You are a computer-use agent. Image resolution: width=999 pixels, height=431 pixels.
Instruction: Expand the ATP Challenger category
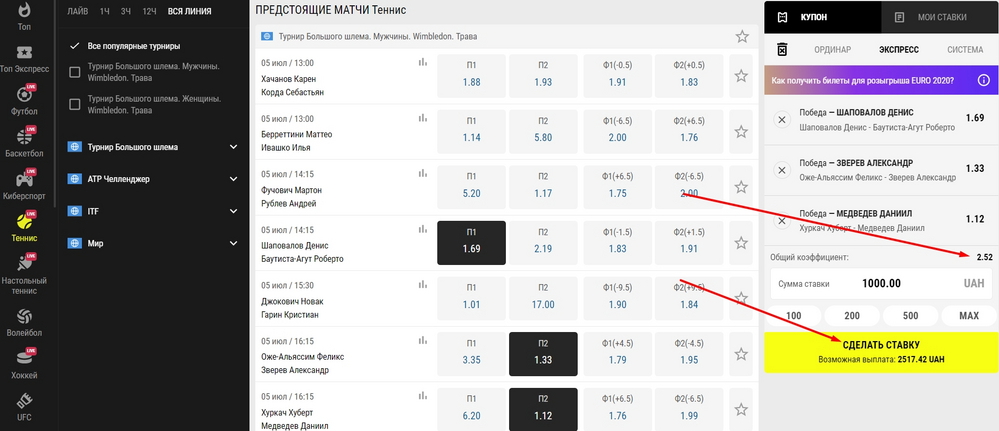tap(234, 179)
